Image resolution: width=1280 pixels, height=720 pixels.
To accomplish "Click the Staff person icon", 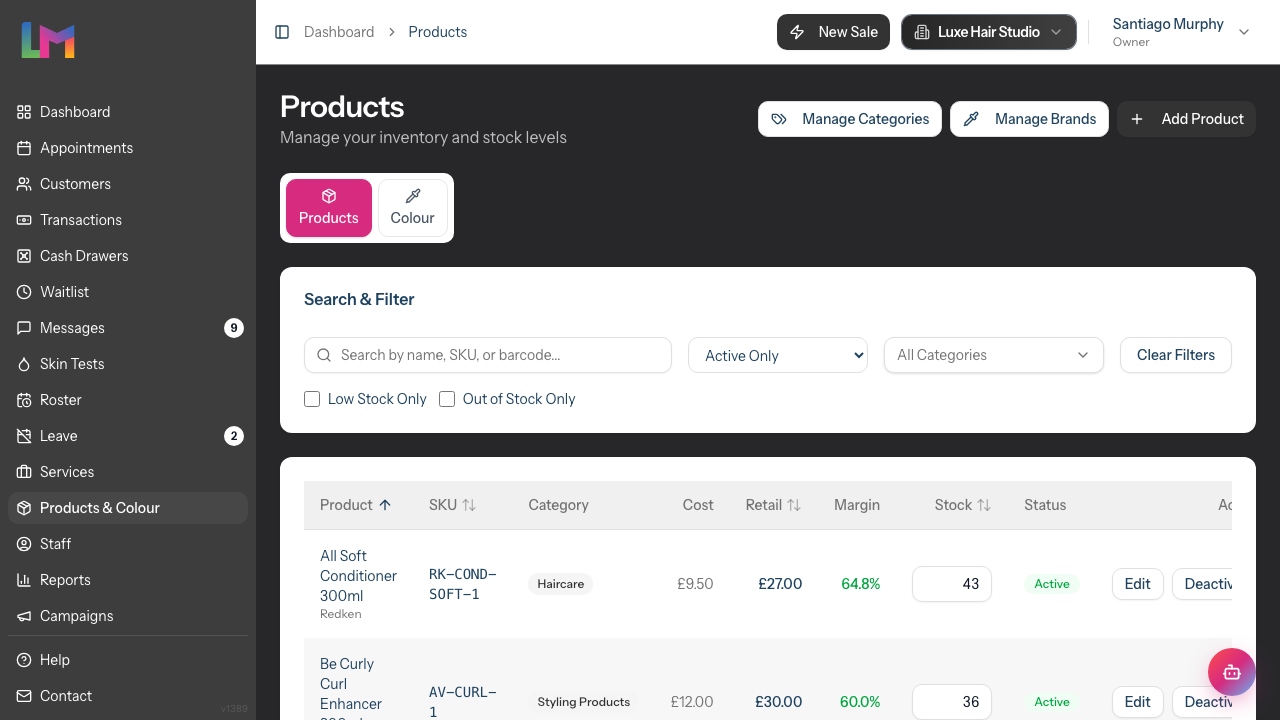I will click(x=24, y=544).
